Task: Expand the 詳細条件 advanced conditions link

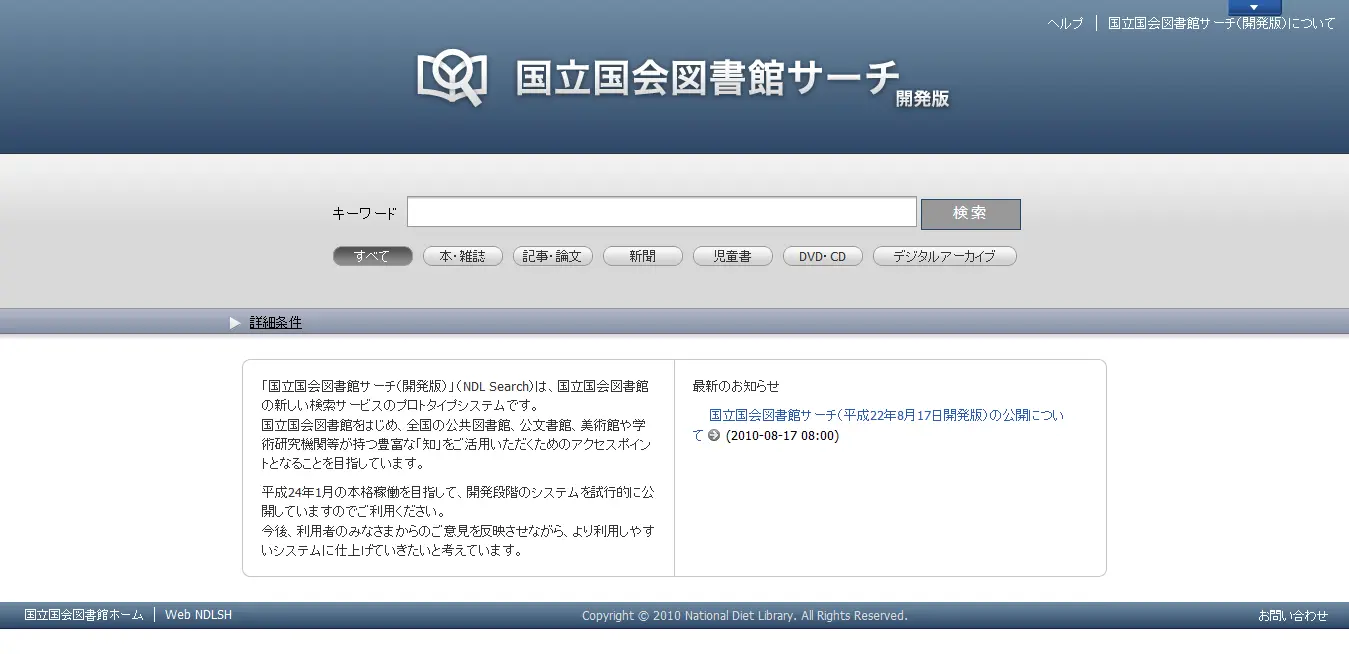Action: pos(275,323)
